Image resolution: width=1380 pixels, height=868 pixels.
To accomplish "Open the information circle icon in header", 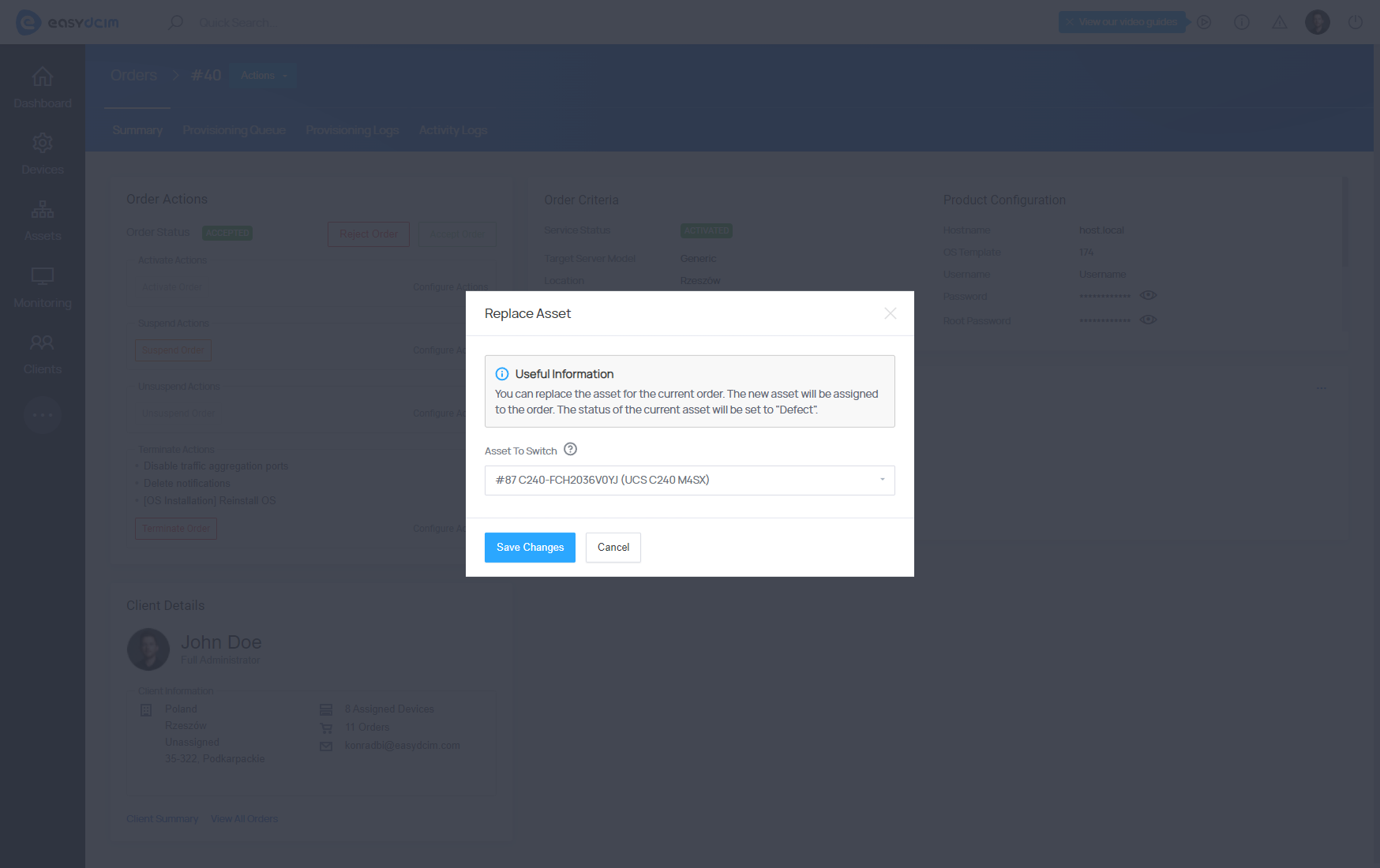I will 1242,22.
